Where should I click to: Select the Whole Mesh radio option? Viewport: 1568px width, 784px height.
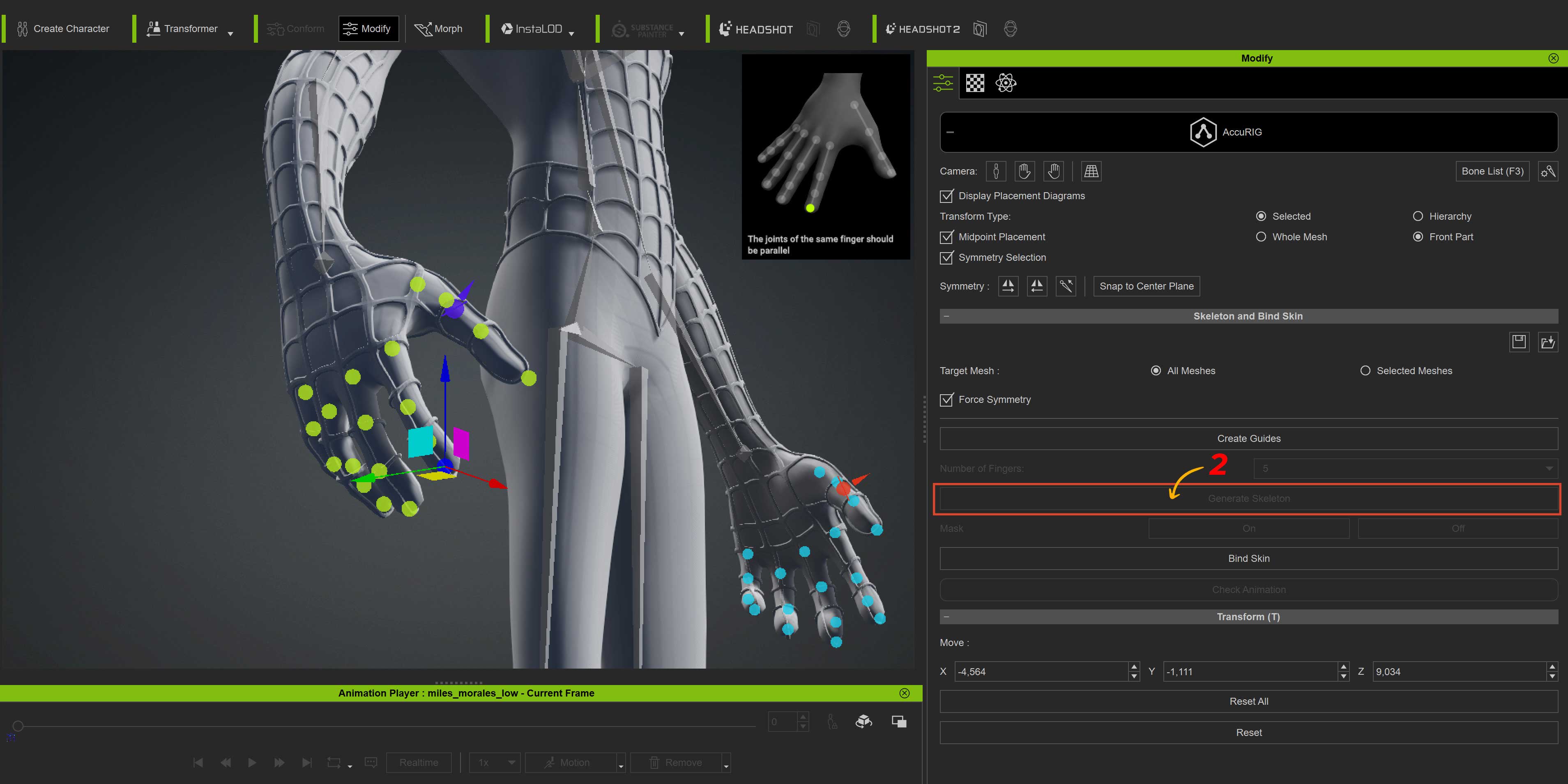click(1261, 237)
